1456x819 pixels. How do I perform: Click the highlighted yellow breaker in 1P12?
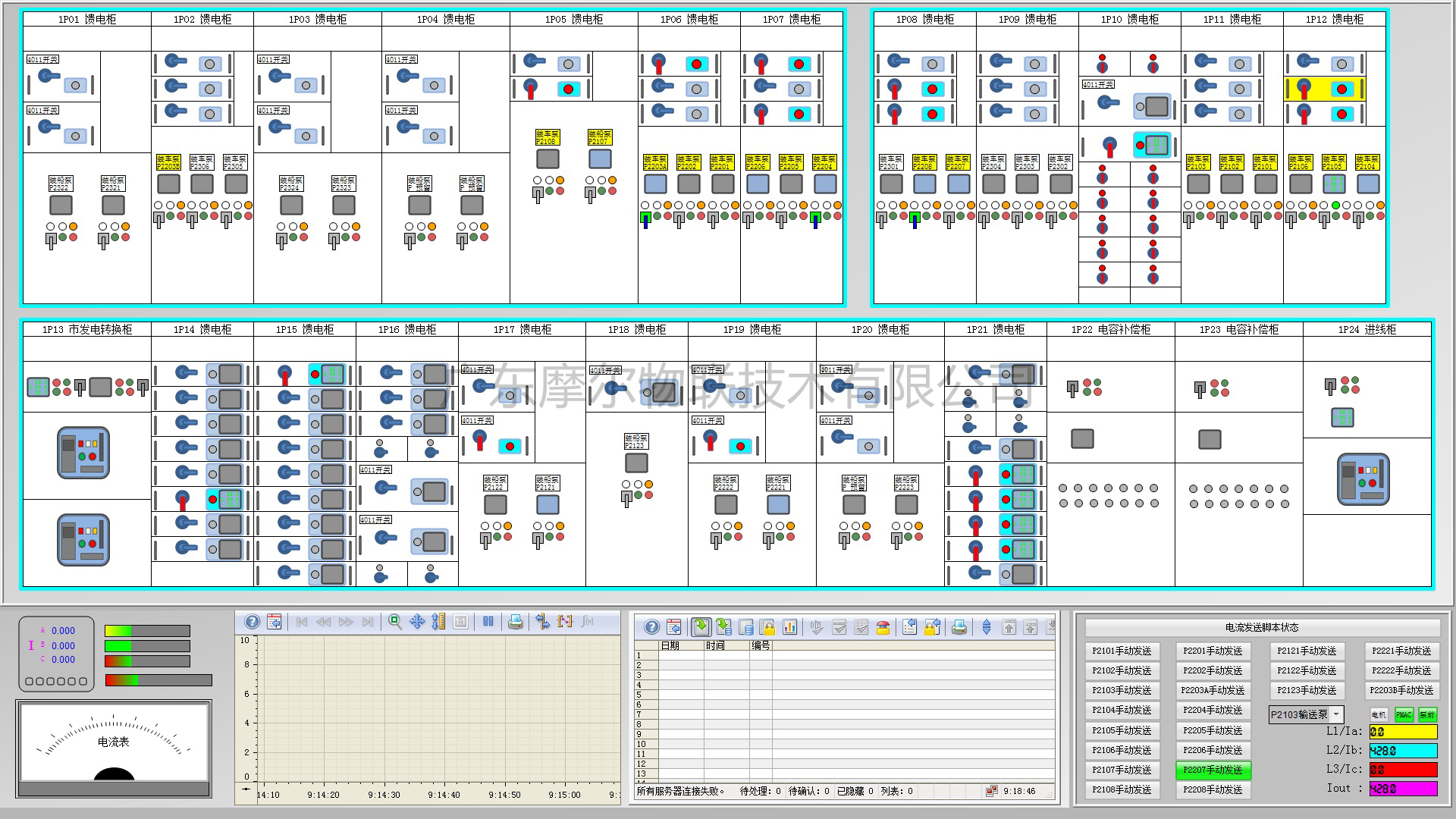coord(1324,89)
